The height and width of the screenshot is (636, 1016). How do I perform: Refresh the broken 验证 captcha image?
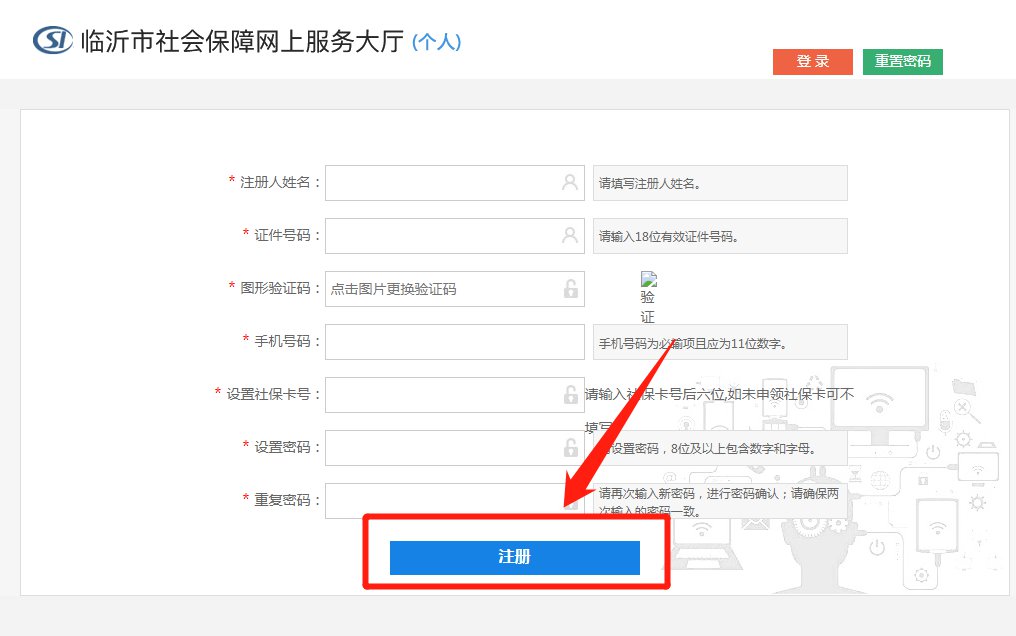pos(648,297)
